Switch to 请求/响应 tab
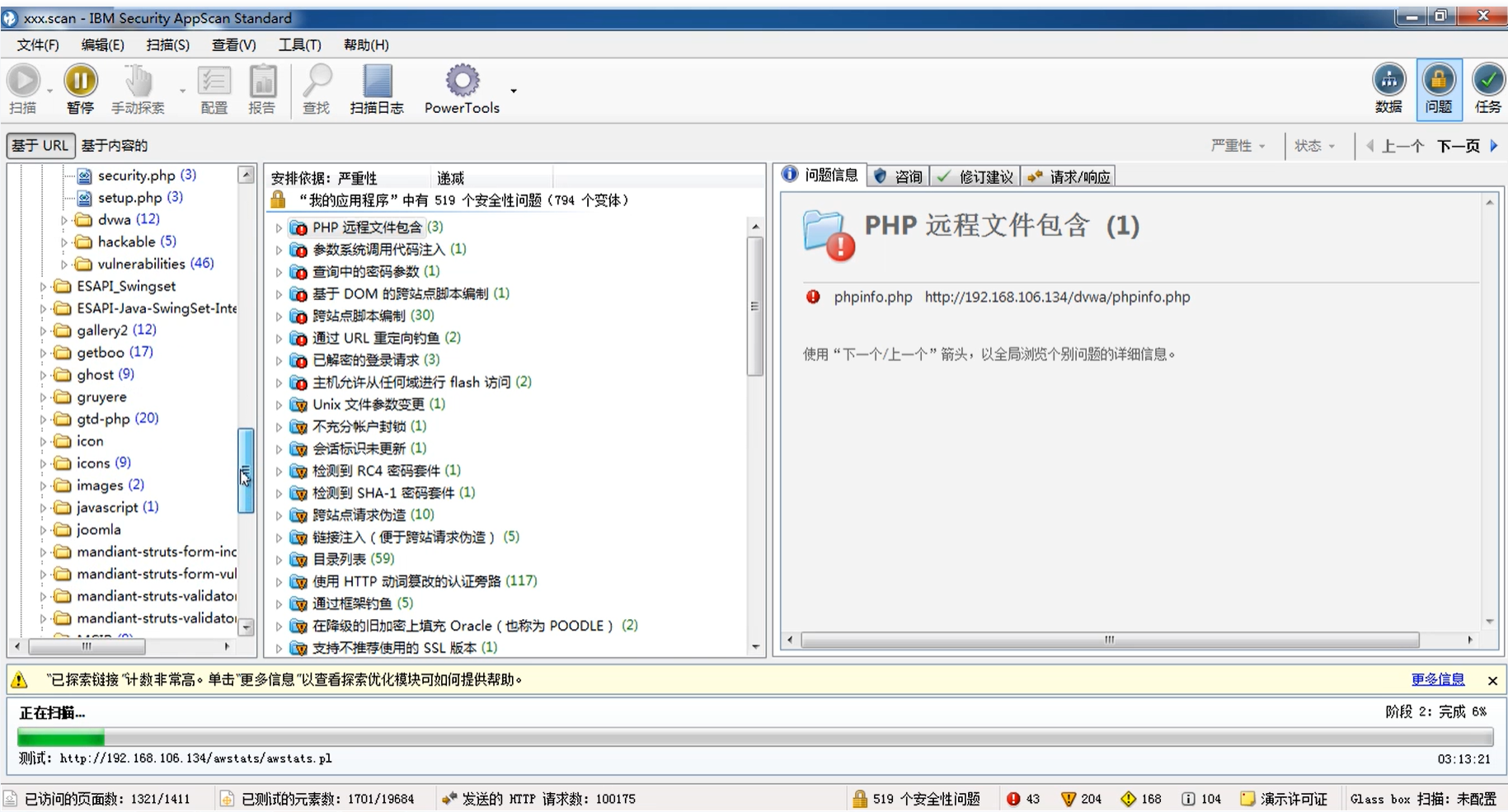This screenshot has width=1508, height=812. point(1069,176)
